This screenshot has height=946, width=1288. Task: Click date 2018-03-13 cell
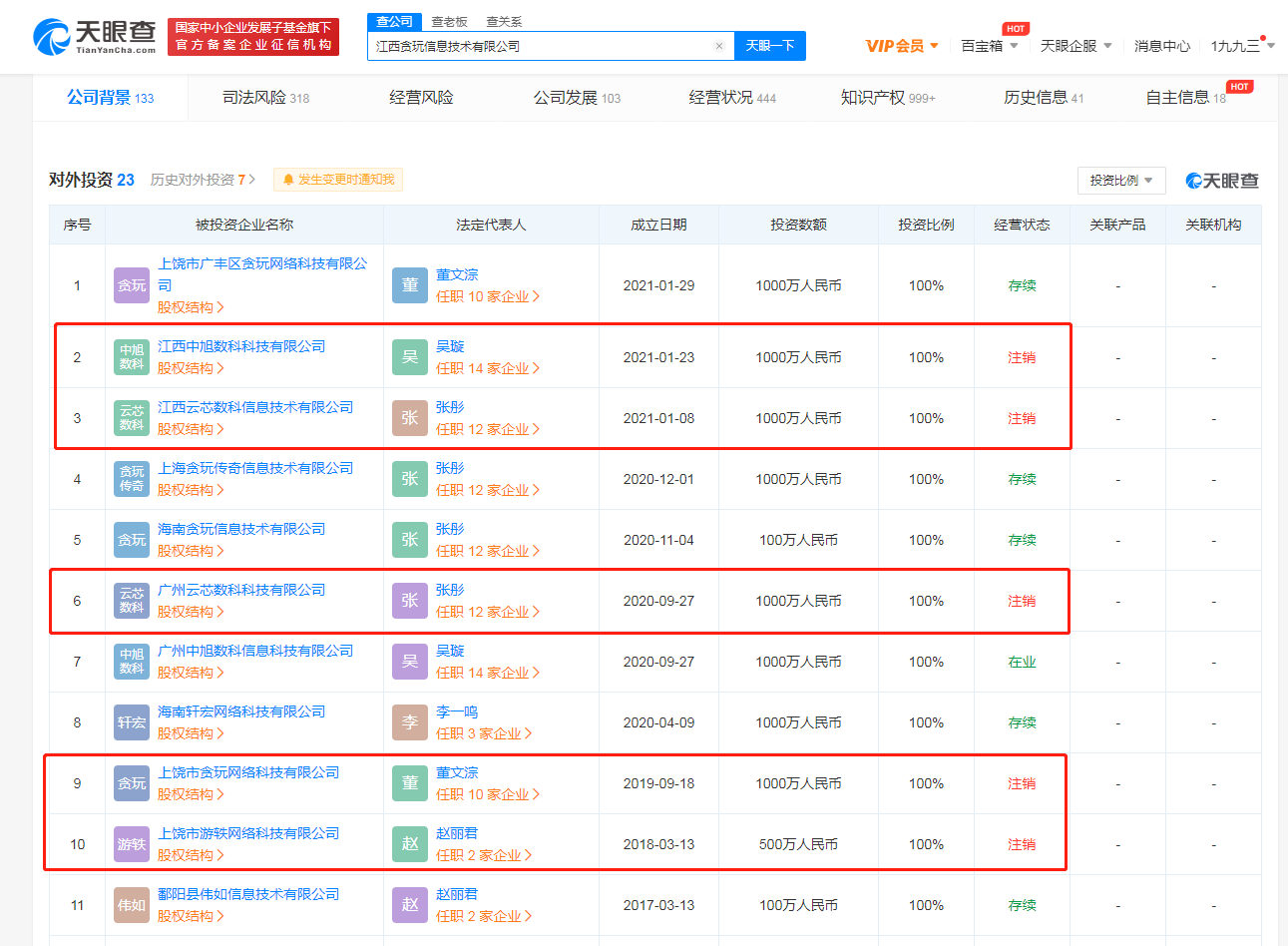click(x=658, y=844)
